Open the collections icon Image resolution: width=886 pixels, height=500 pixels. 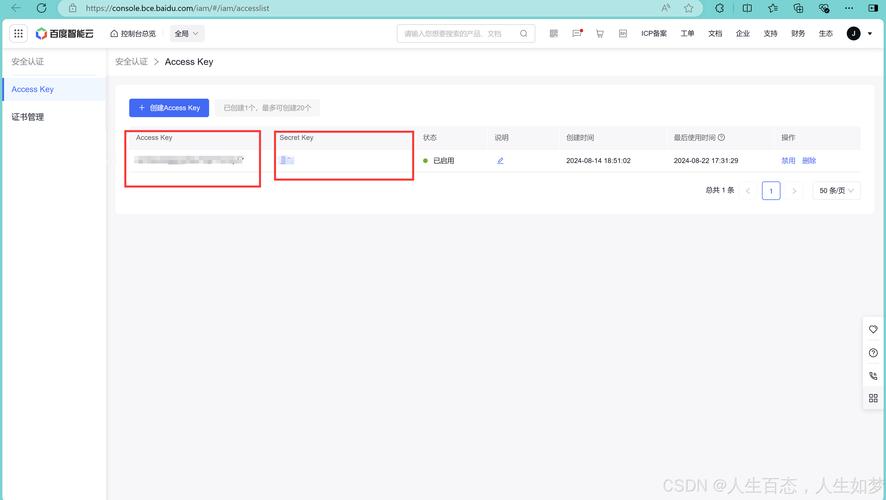click(798, 8)
